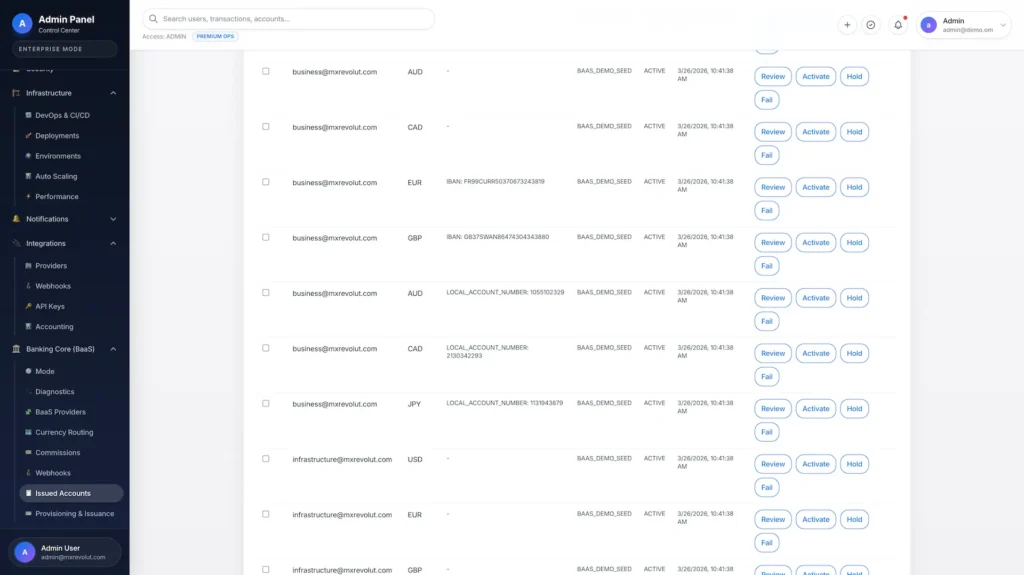
Task: Click Activate for EUR IBAN FR99 row
Action: (816, 188)
